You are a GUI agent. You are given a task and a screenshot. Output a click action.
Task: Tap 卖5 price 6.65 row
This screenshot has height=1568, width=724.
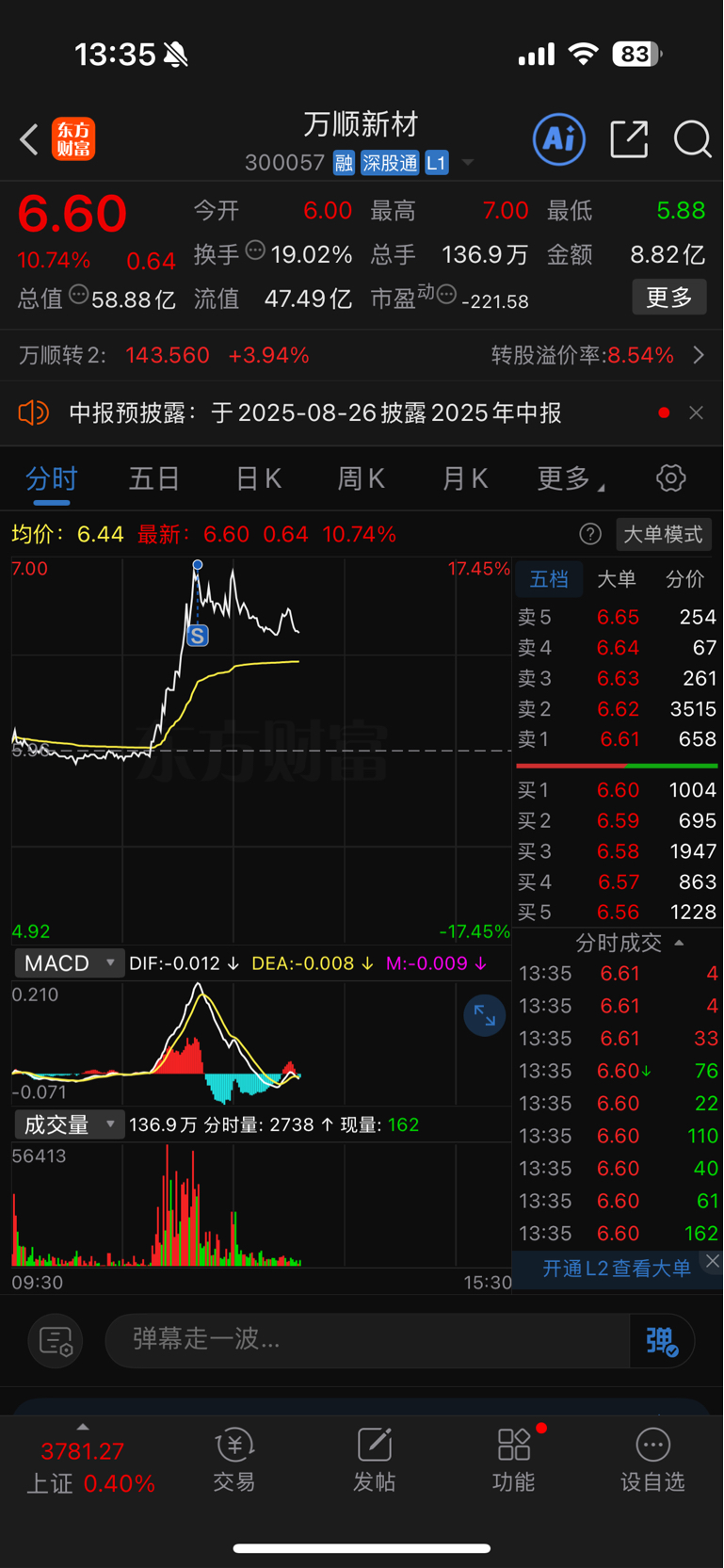617,617
